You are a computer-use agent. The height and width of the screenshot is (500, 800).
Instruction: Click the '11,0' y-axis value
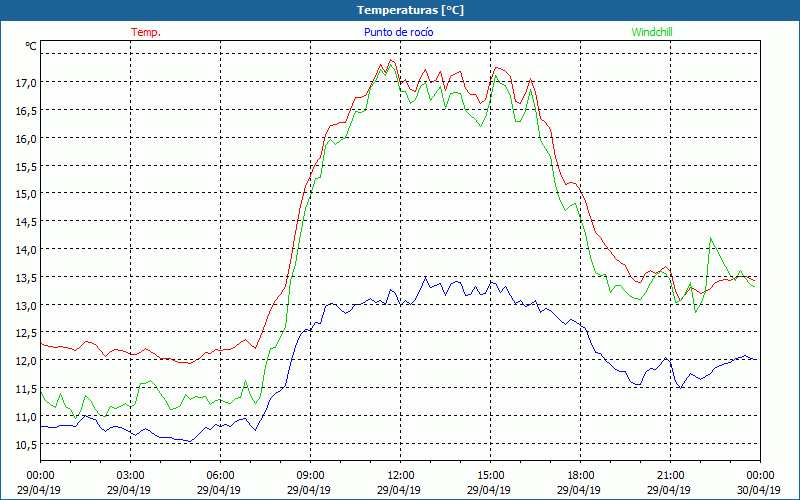pos(26,416)
